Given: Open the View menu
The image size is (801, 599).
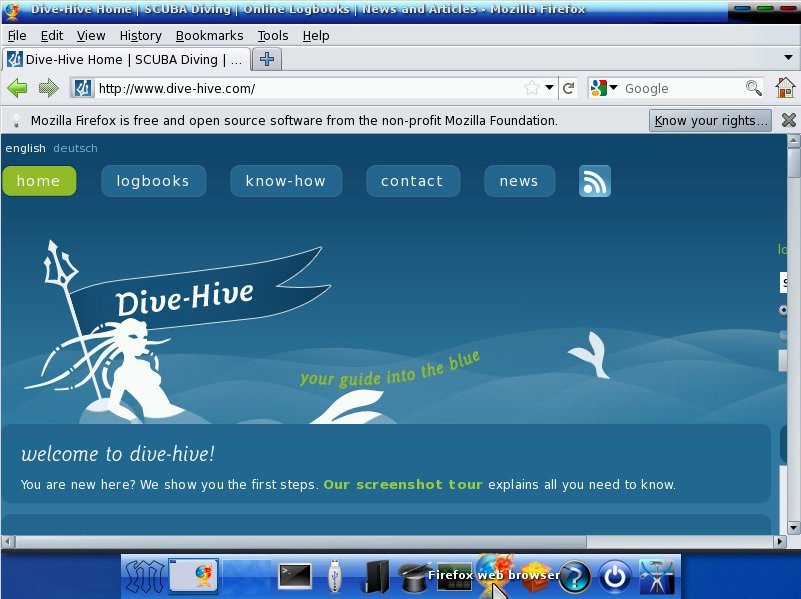Looking at the screenshot, I should (91, 36).
